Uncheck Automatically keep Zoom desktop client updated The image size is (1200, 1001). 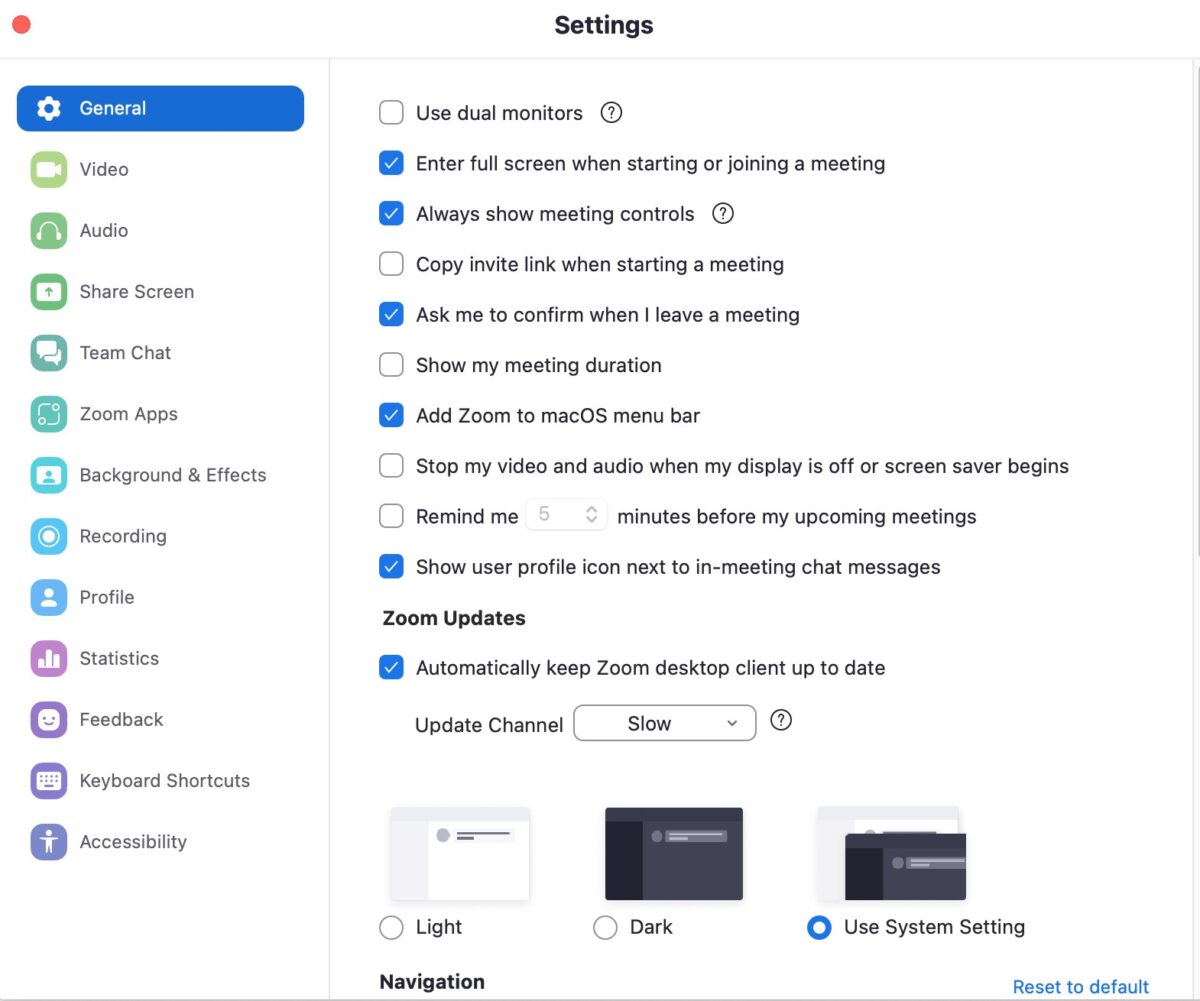point(391,668)
